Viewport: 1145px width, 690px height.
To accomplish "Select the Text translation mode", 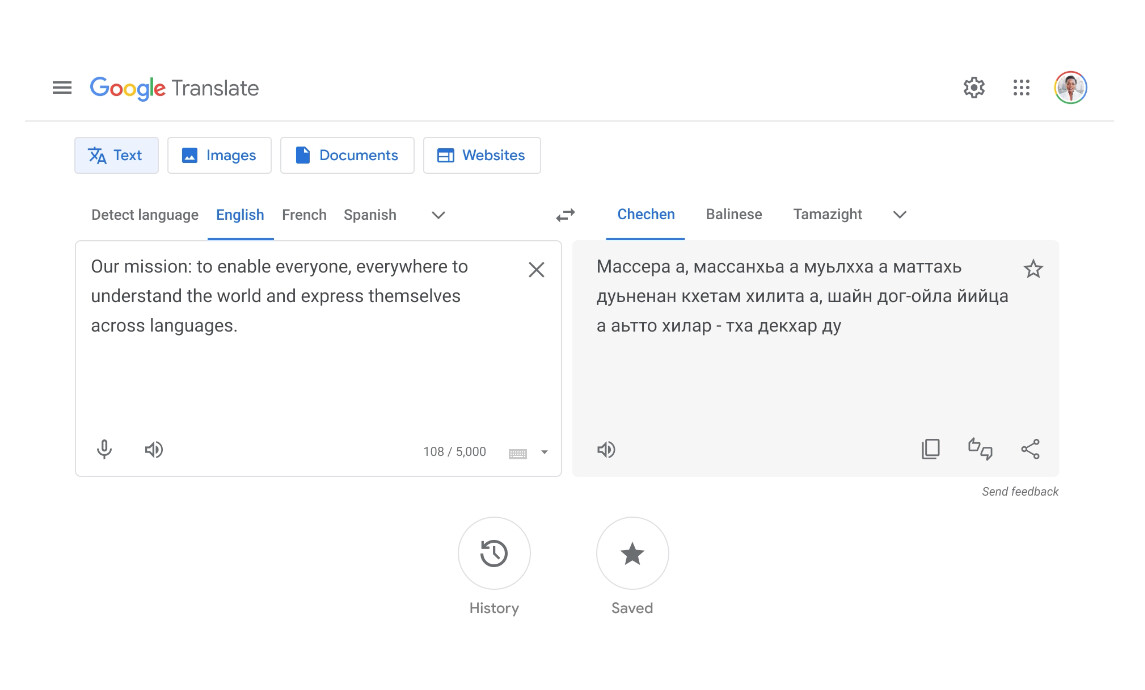I will pos(116,156).
